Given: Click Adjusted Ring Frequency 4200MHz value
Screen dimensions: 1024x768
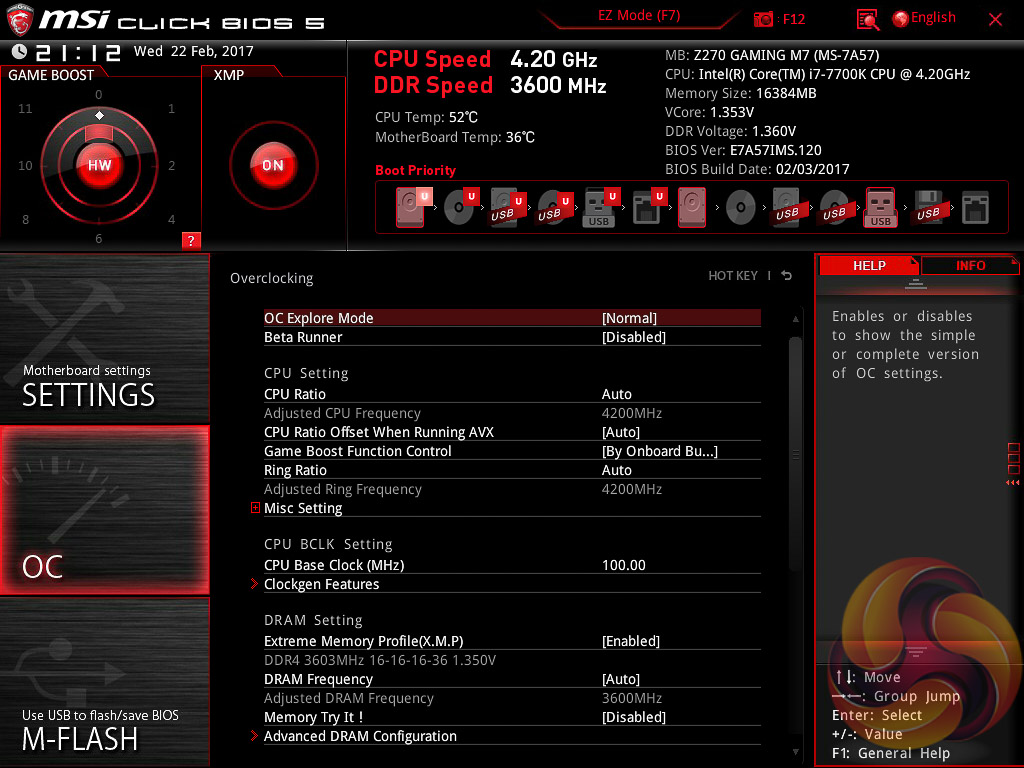Looking at the screenshot, I should (632, 489).
